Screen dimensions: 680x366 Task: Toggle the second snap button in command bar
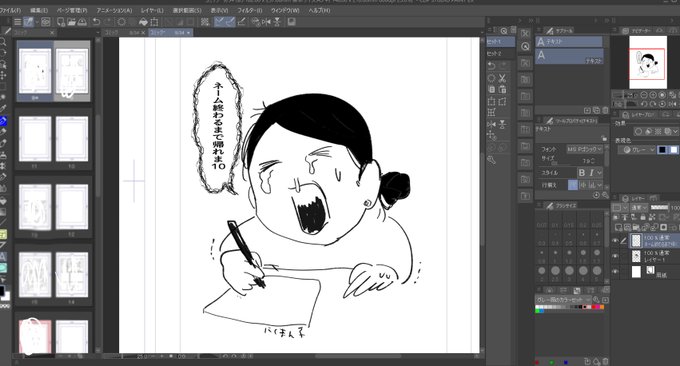pos(230,22)
